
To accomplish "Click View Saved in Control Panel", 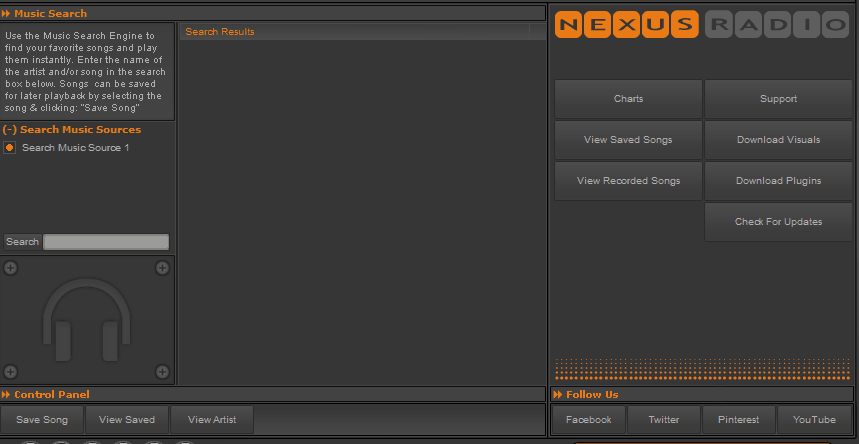I will click(x=127, y=420).
